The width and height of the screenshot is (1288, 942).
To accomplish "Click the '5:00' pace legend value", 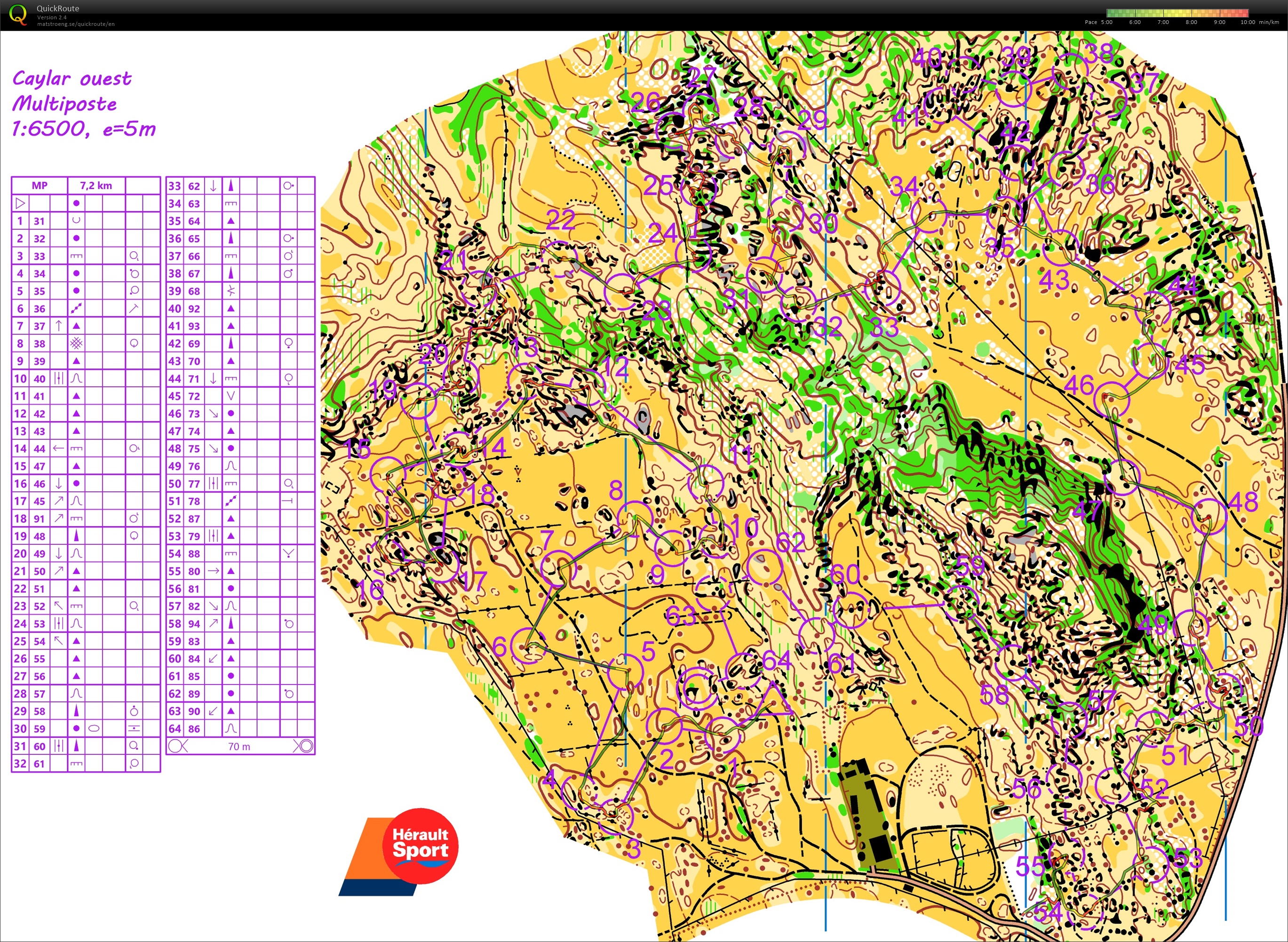I will pyautogui.click(x=1107, y=22).
